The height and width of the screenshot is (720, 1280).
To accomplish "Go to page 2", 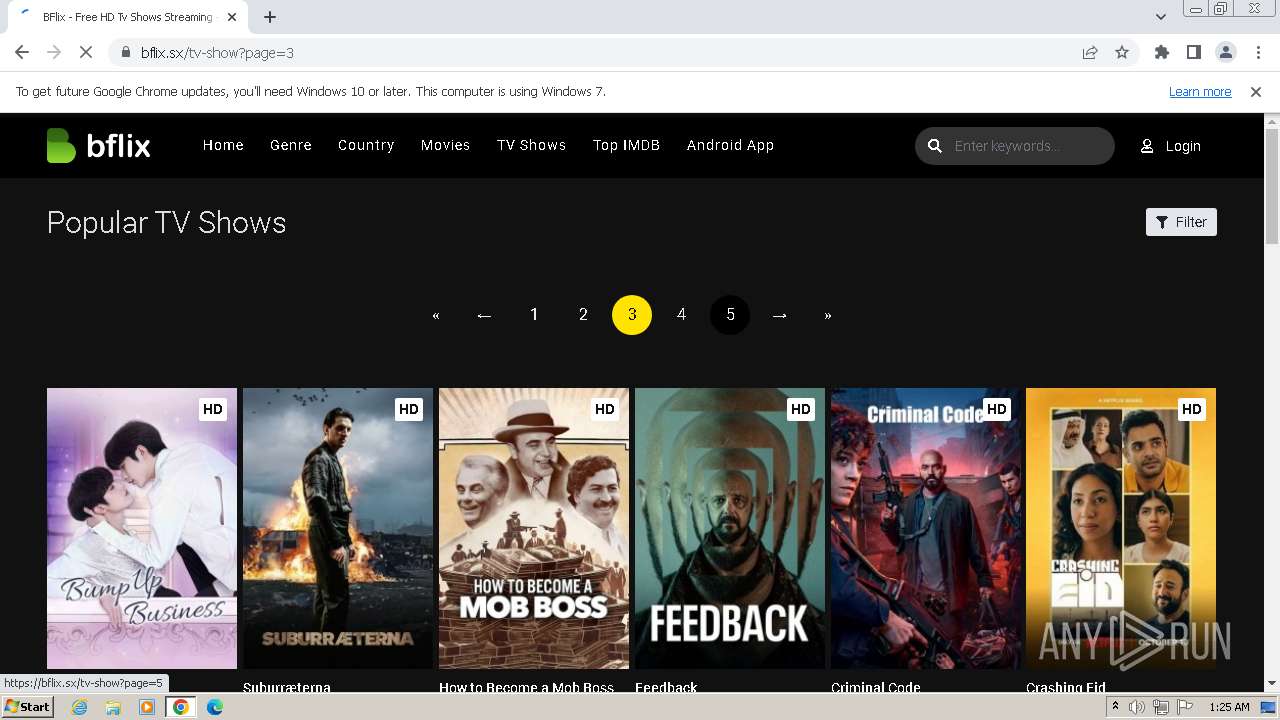I will (x=583, y=315).
